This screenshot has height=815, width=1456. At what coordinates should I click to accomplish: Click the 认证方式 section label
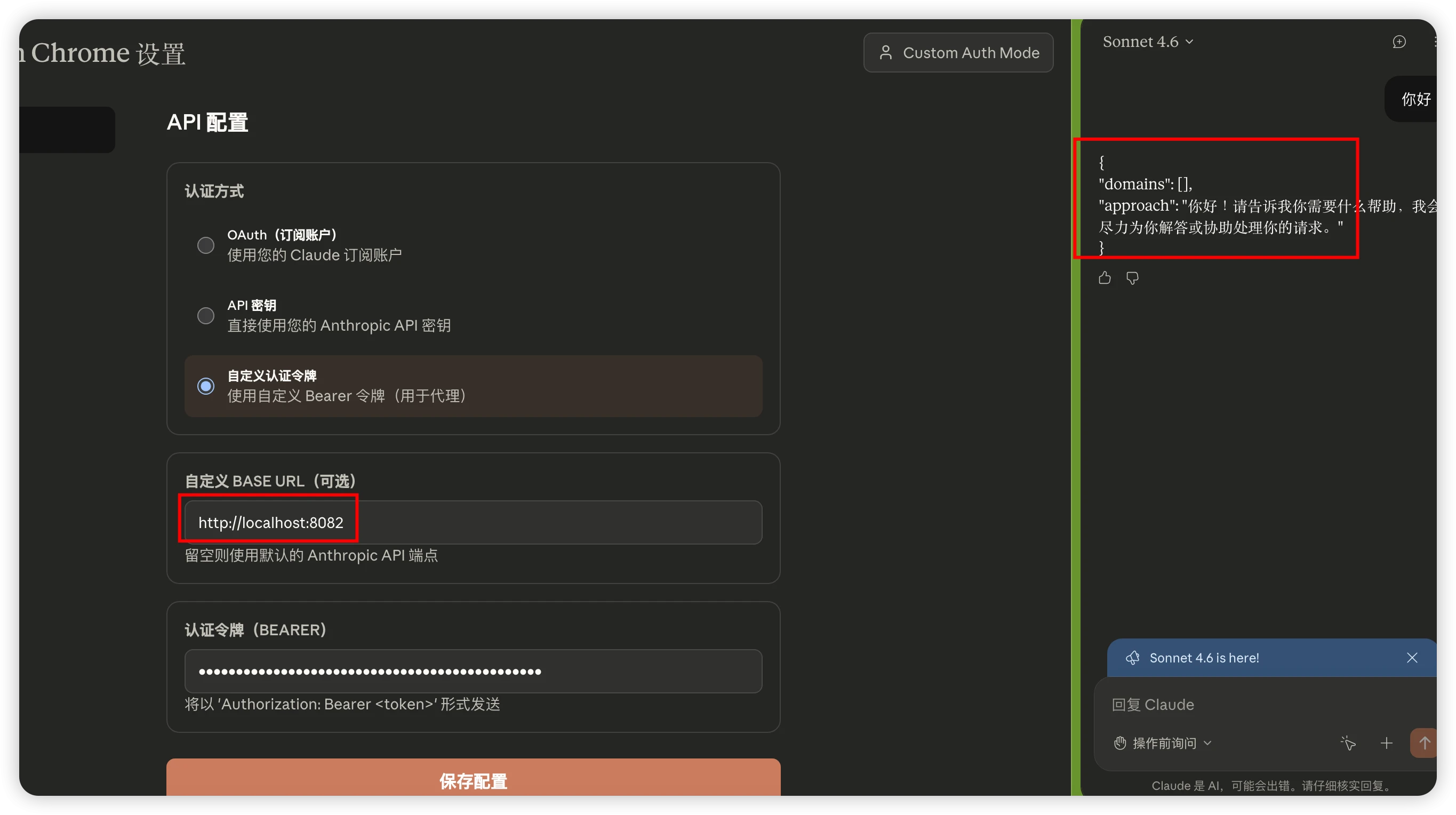point(214,191)
